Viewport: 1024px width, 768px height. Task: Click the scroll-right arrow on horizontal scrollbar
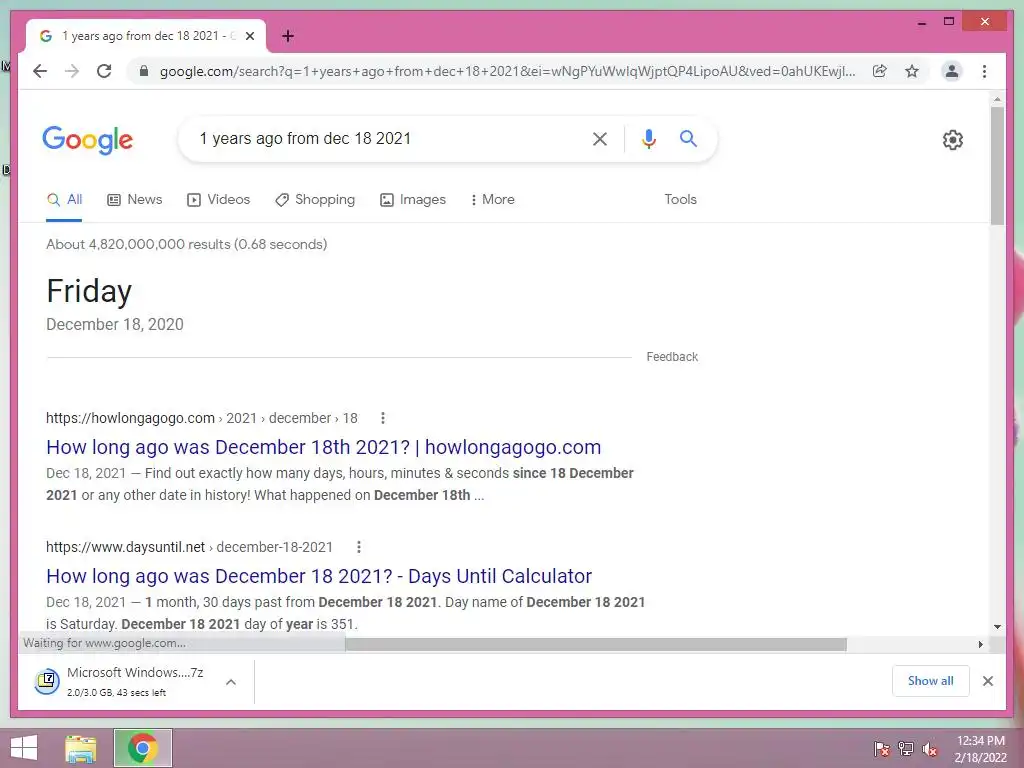coord(980,645)
